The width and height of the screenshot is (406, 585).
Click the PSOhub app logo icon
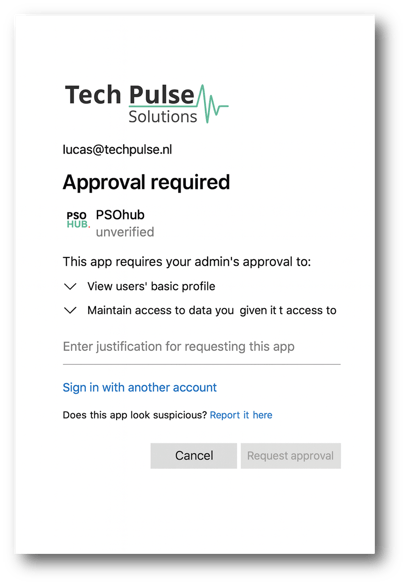click(x=78, y=220)
